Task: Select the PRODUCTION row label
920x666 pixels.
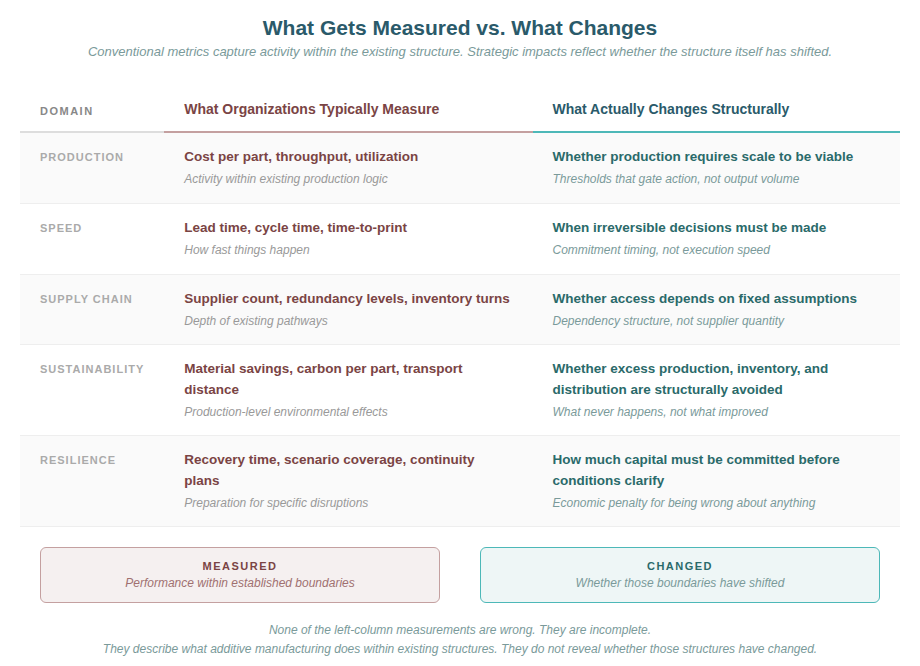Action: pyautogui.click(x=82, y=157)
